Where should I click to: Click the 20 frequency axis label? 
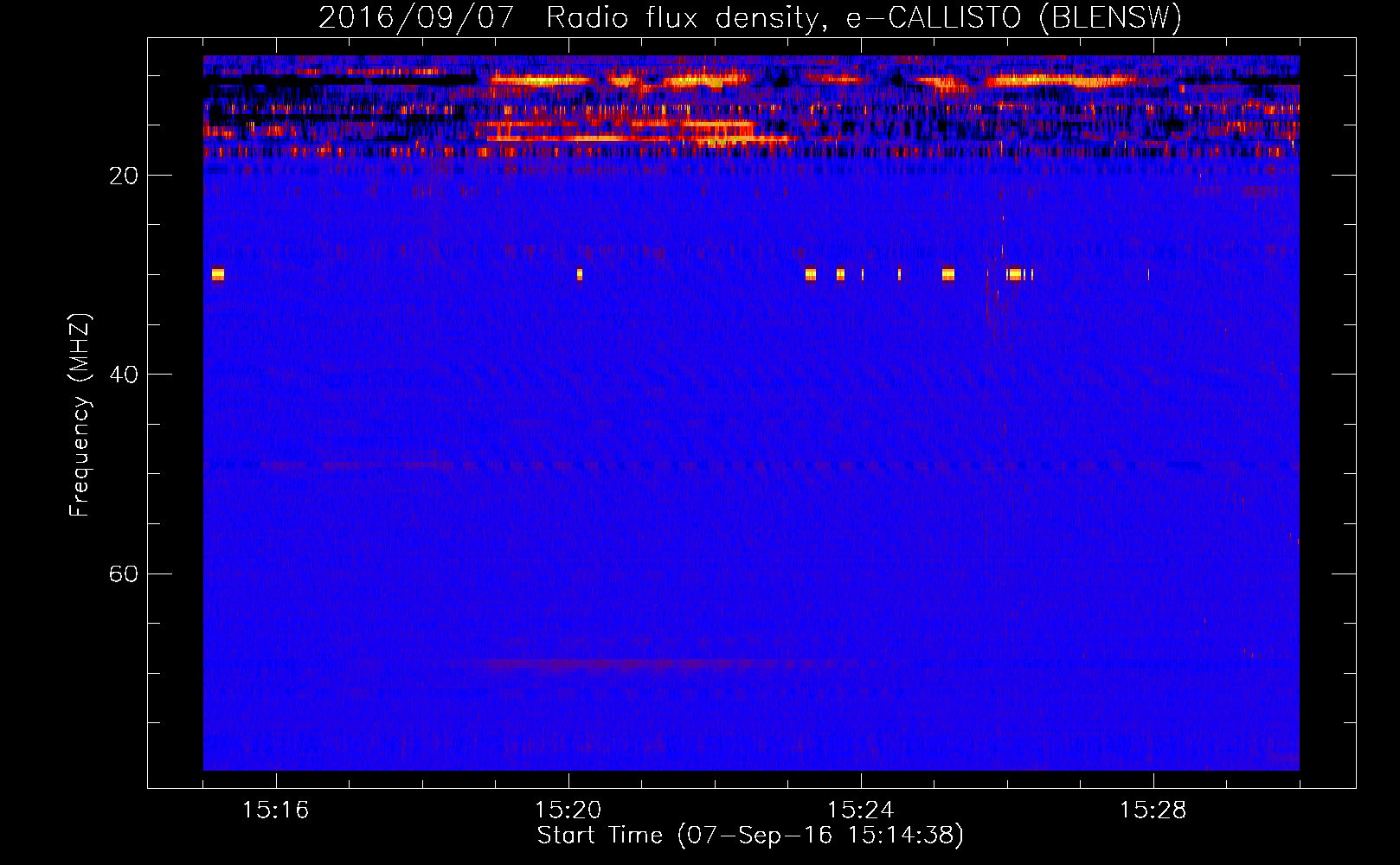coord(124,176)
